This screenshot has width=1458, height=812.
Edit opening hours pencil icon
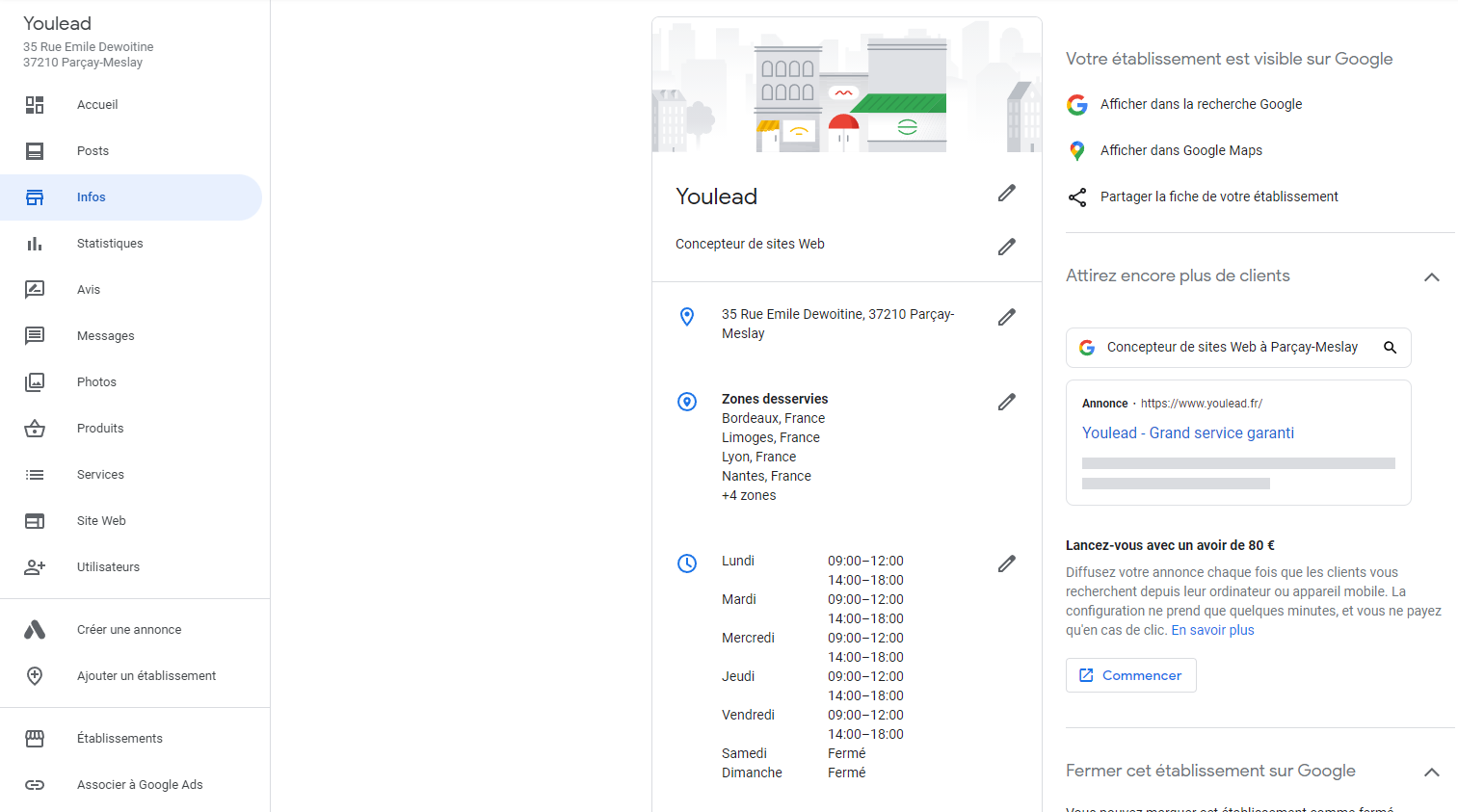point(1007,564)
